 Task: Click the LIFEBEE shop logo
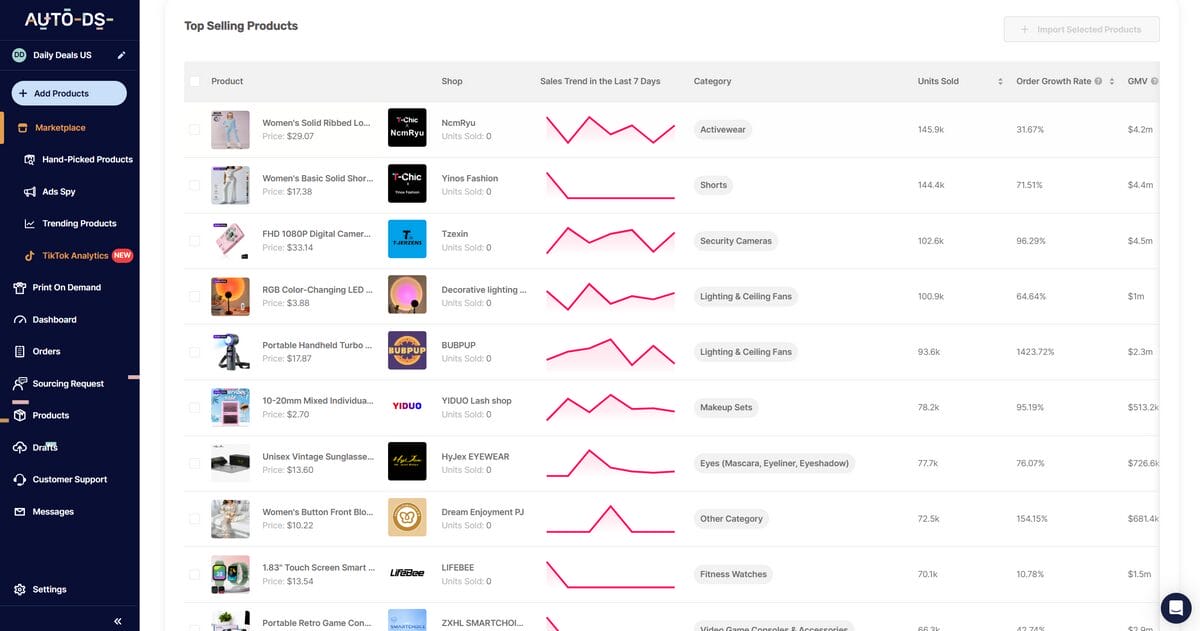407,573
